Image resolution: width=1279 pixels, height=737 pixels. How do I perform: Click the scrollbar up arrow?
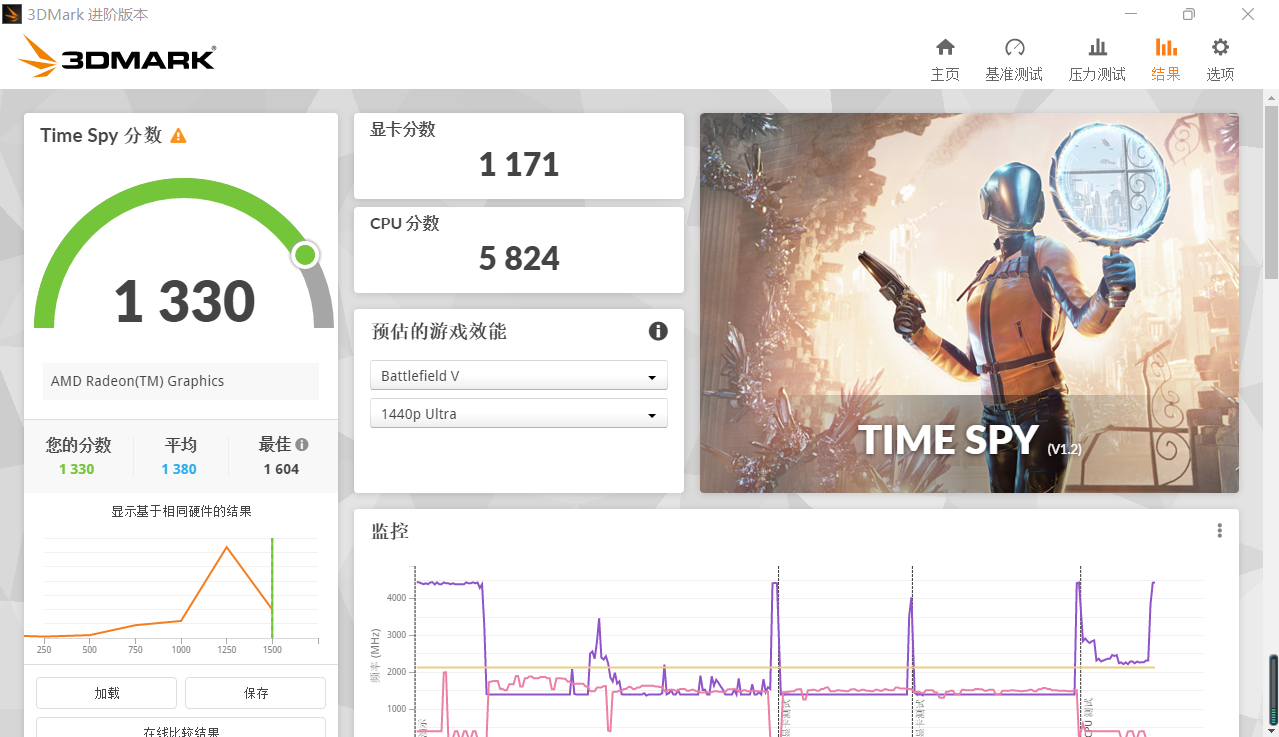[1271, 98]
